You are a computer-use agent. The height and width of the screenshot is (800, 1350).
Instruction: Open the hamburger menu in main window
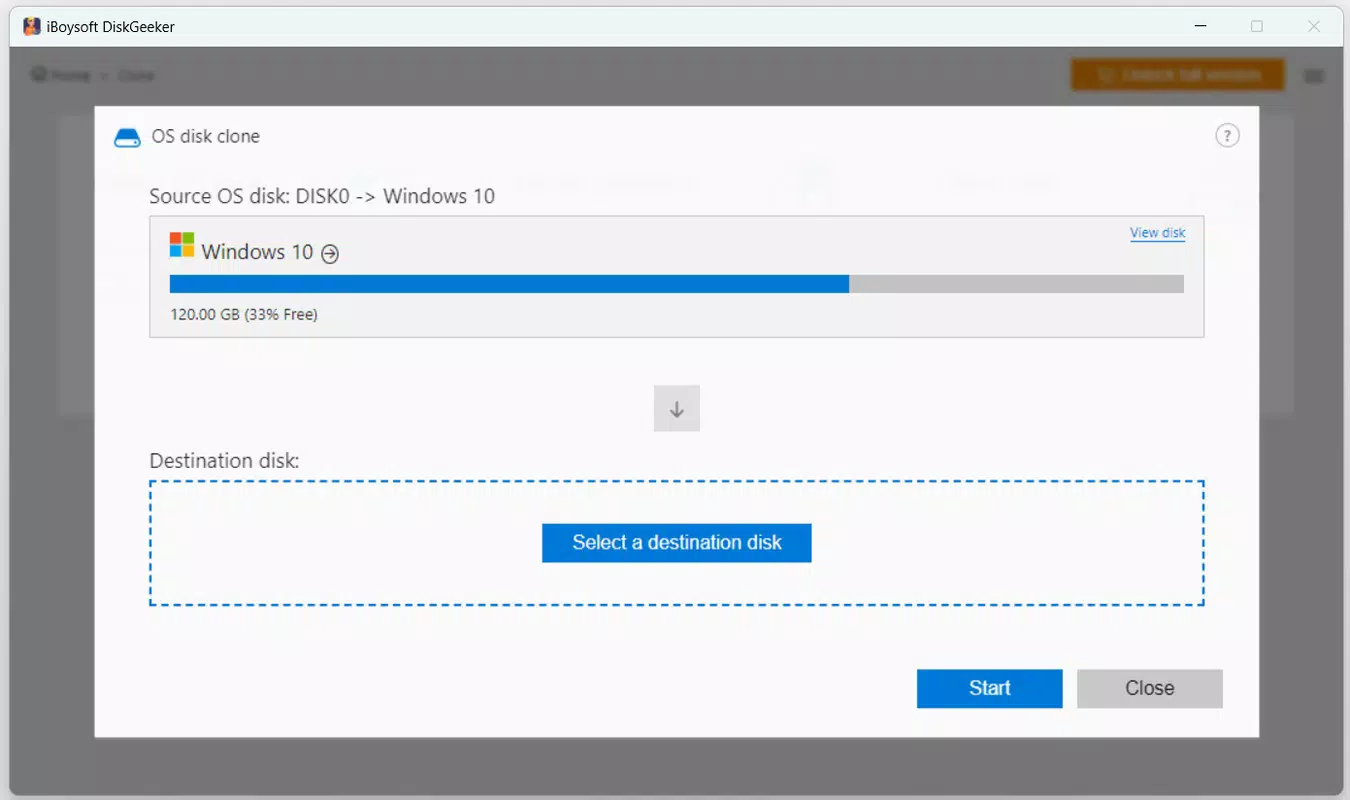[x=1315, y=76]
